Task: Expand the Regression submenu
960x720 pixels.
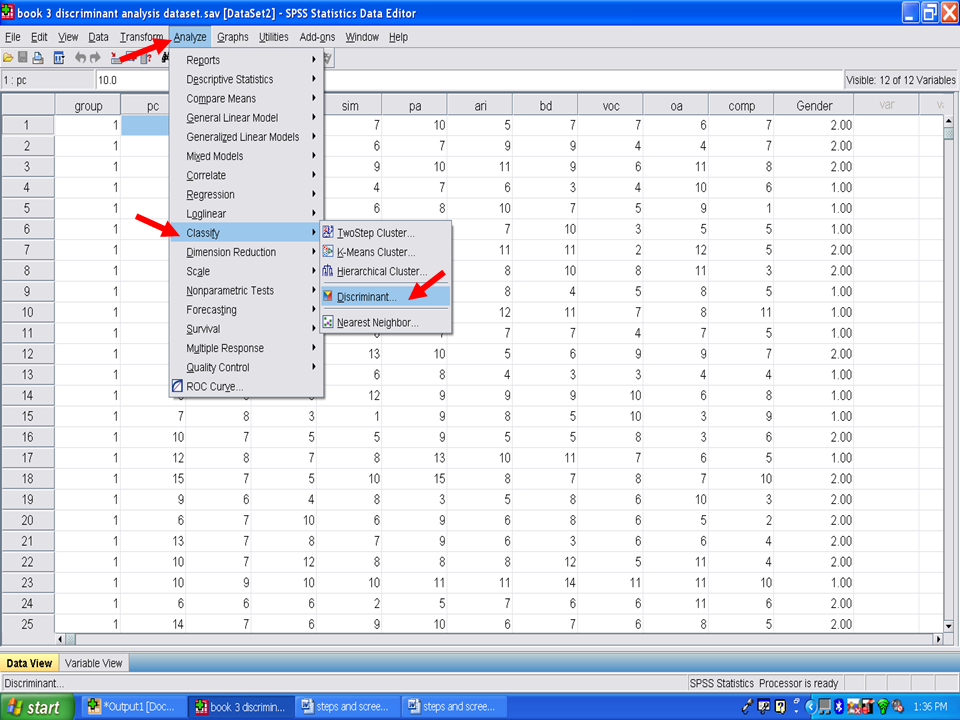Action: [x=210, y=195]
